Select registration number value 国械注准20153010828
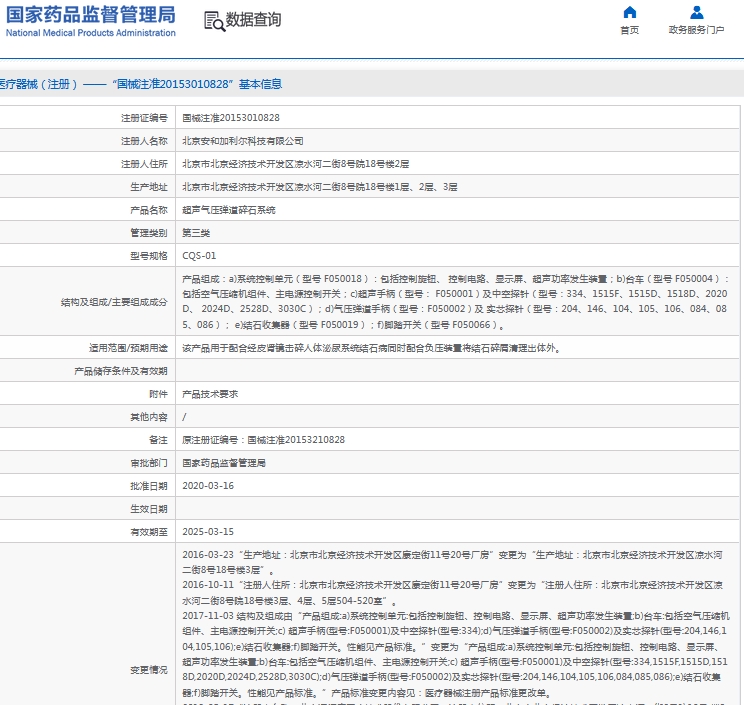The image size is (744, 705). tap(231, 118)
